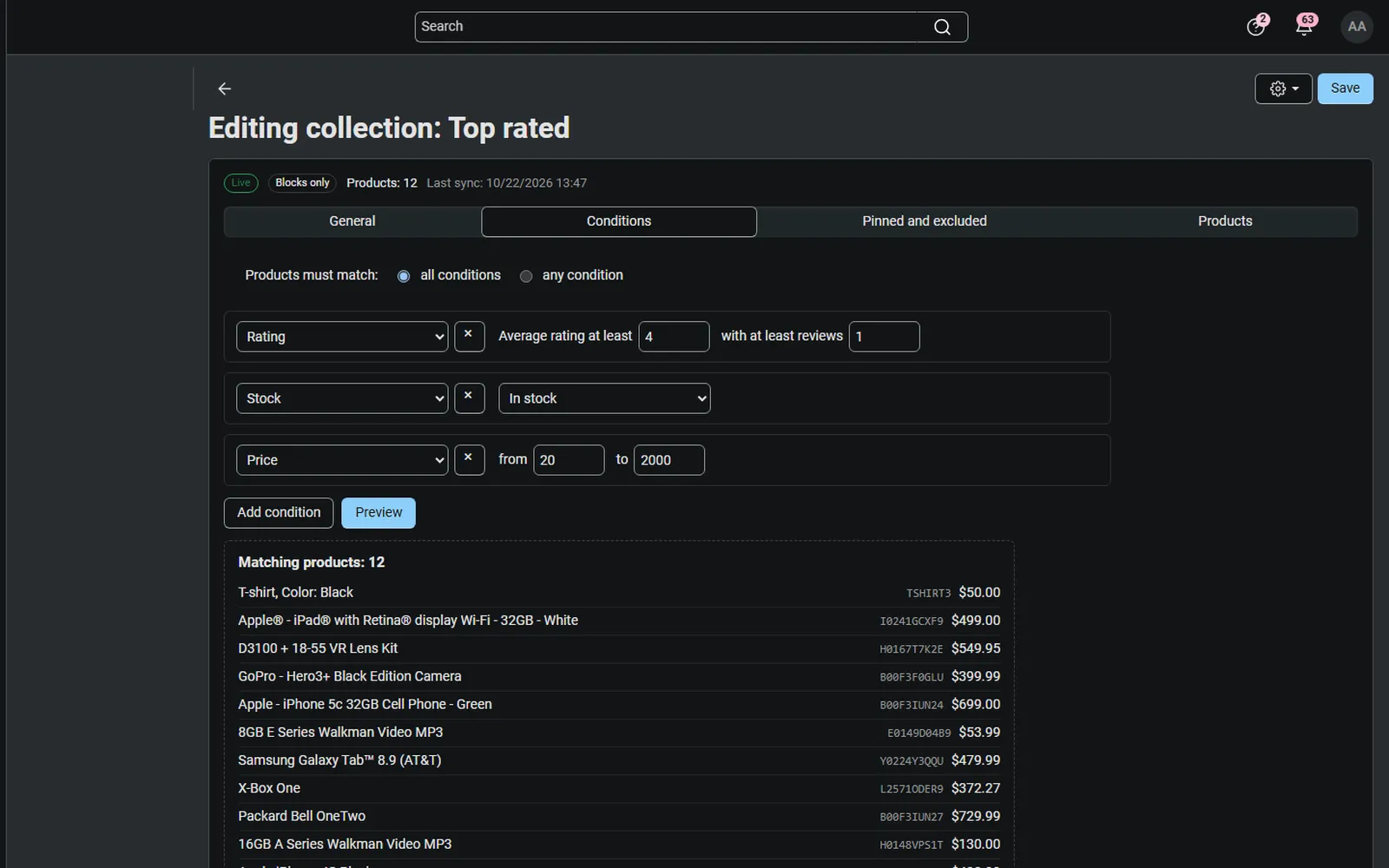The image size is (1389, 868).
Task: Click the price from field
Action: click(x=569, y=460)
